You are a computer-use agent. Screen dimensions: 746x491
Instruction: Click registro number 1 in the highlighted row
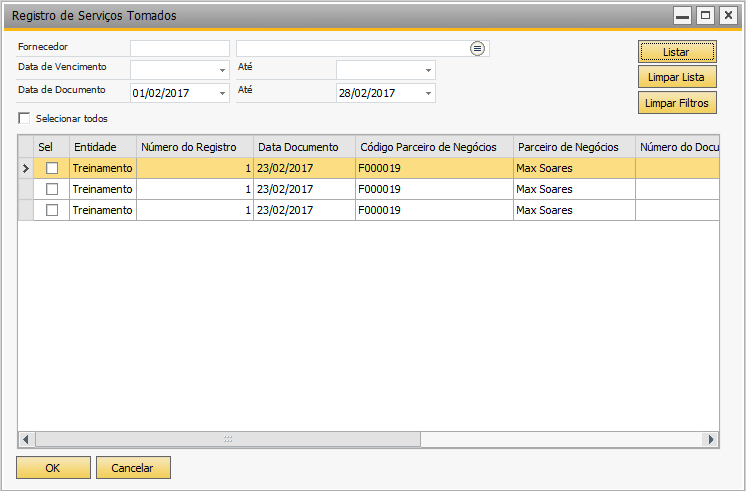(195, 168)
